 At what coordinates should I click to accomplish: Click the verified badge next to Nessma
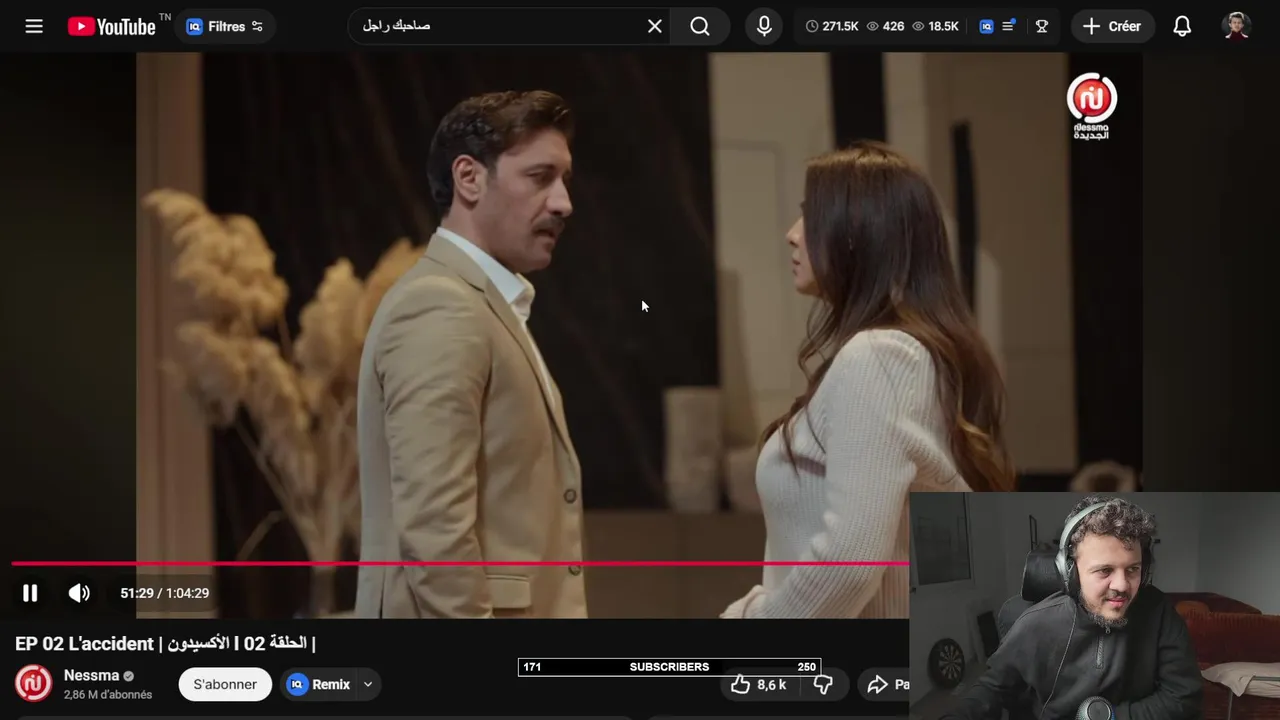point(128,676)
